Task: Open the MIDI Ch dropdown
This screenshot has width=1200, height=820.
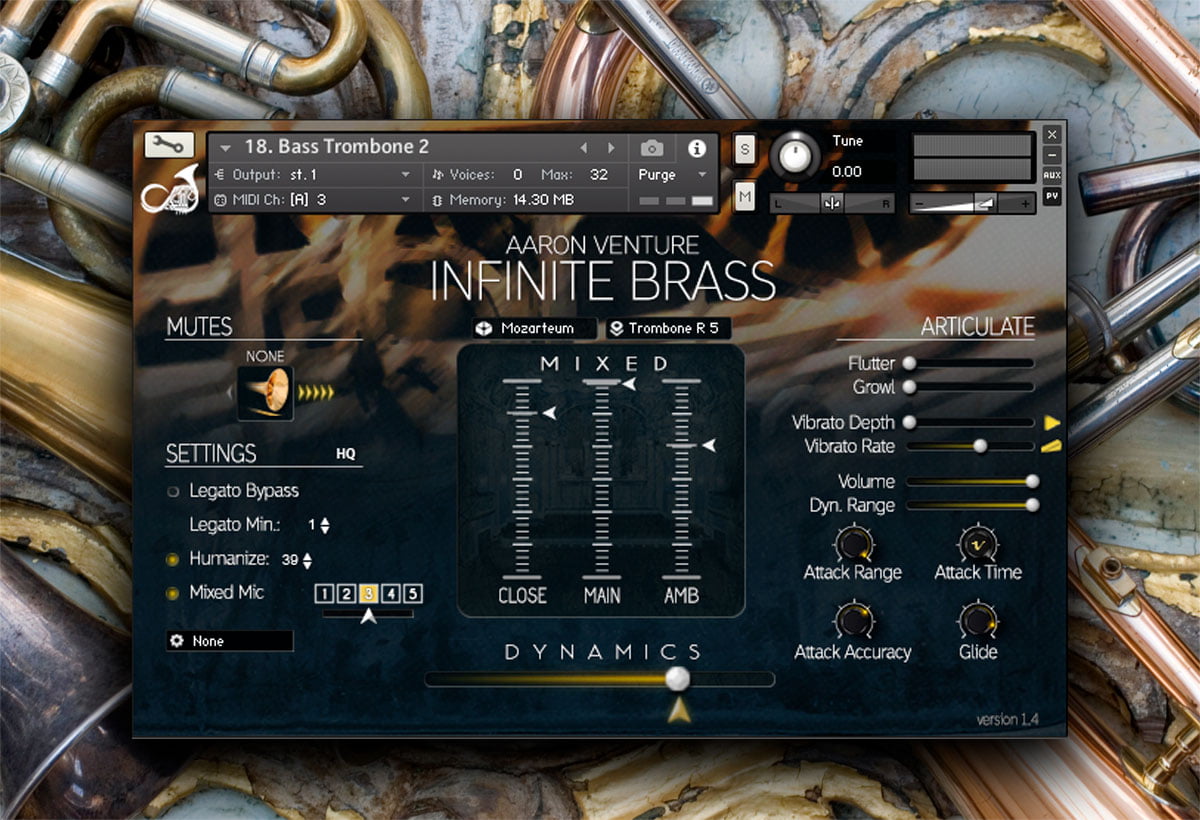Action: pyautogui.click(x=313, y=200)
